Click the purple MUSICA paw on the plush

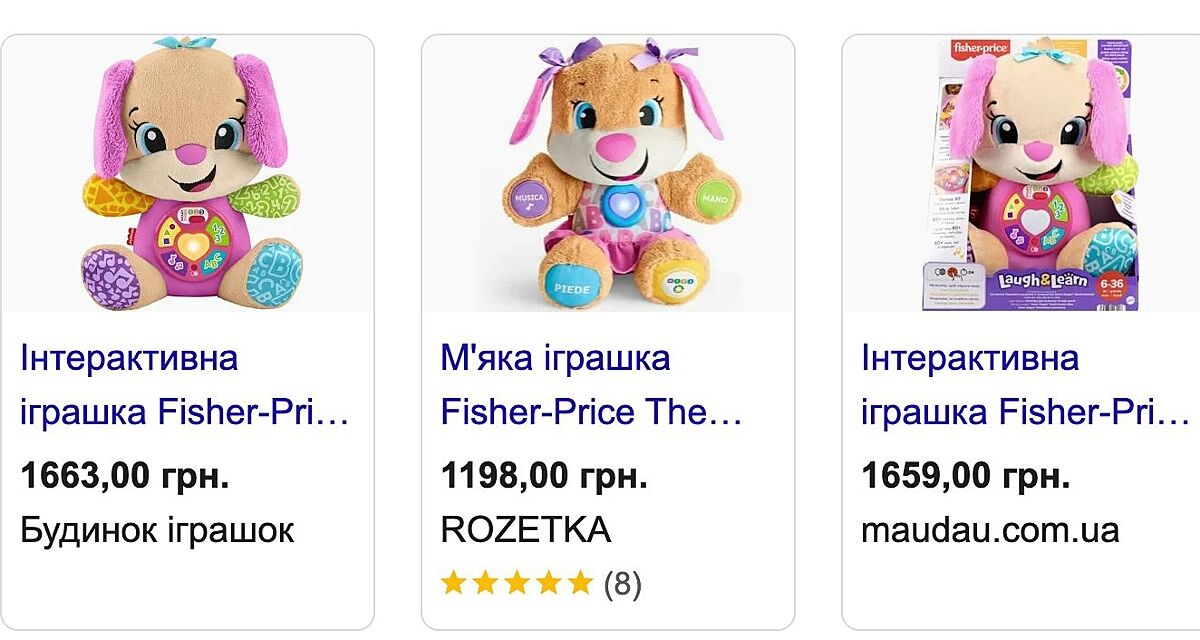pyautogui.click(x=529, y=197)
